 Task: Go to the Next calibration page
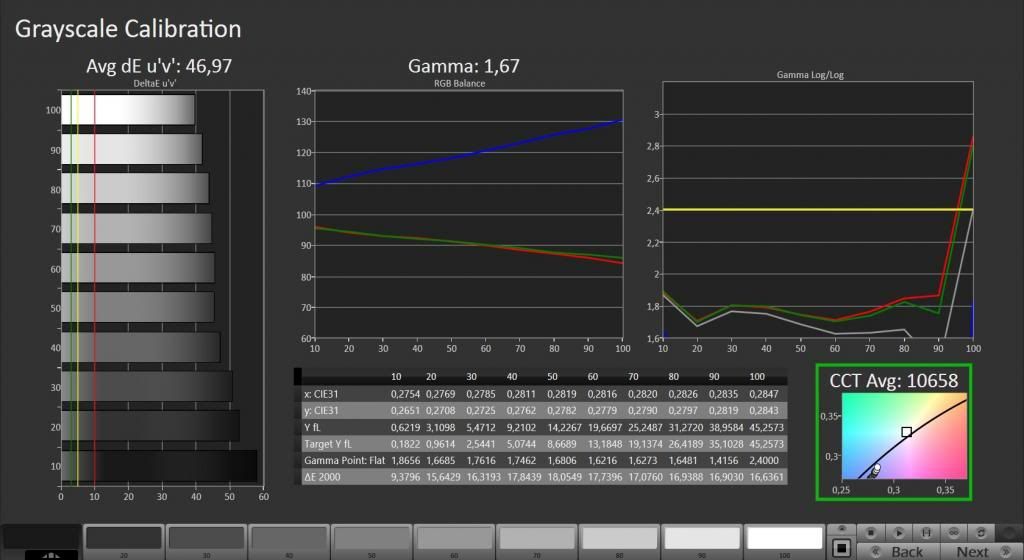(971, 551)
